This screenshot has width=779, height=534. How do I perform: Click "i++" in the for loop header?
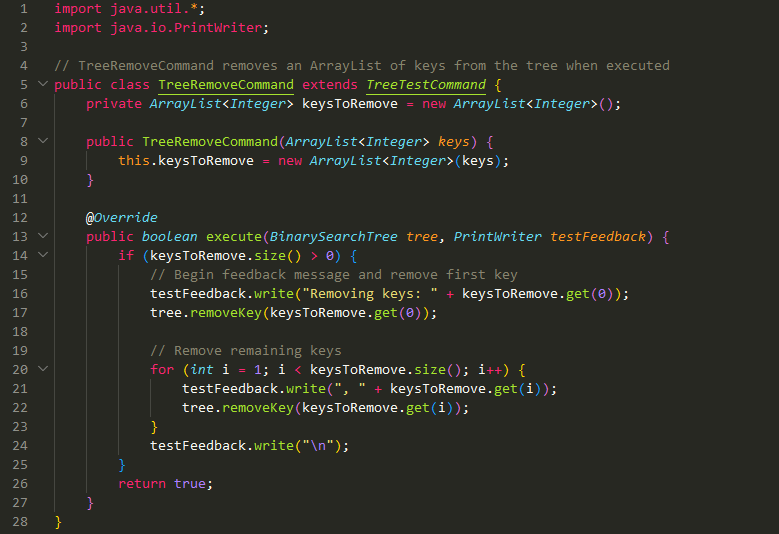click(490, 370)
